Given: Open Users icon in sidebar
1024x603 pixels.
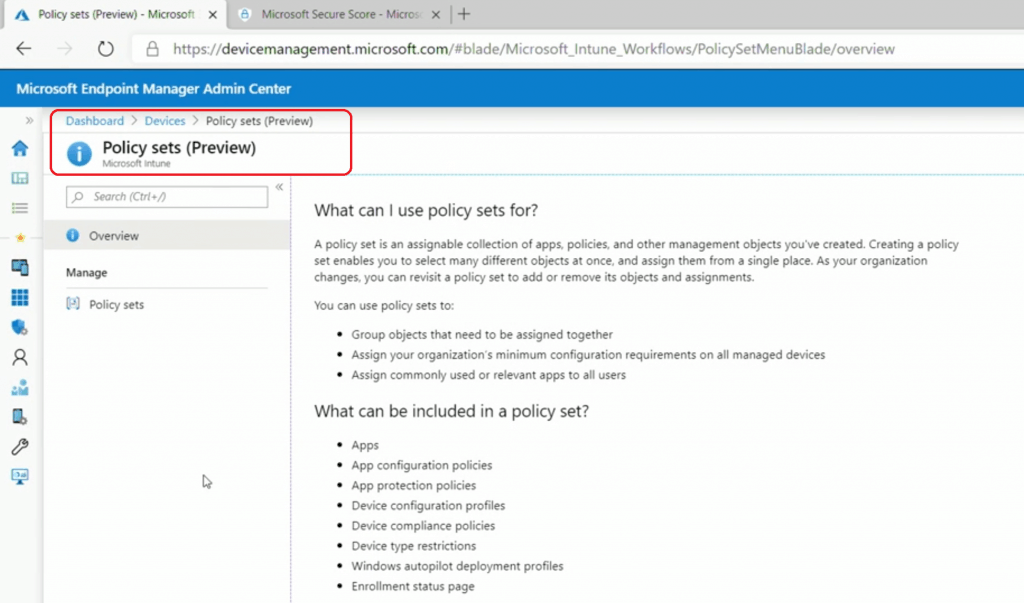Looking at the screenshot, I should (20, 357).
